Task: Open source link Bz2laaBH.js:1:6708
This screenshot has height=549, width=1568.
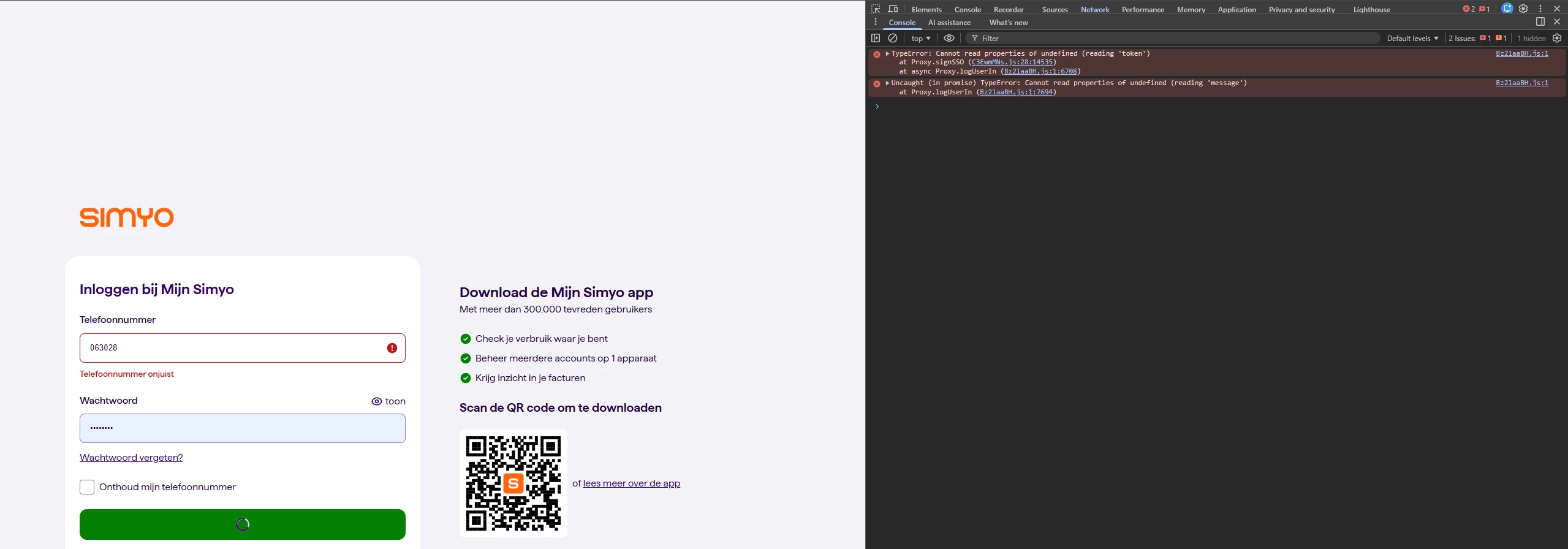Action: [1040, 72]
